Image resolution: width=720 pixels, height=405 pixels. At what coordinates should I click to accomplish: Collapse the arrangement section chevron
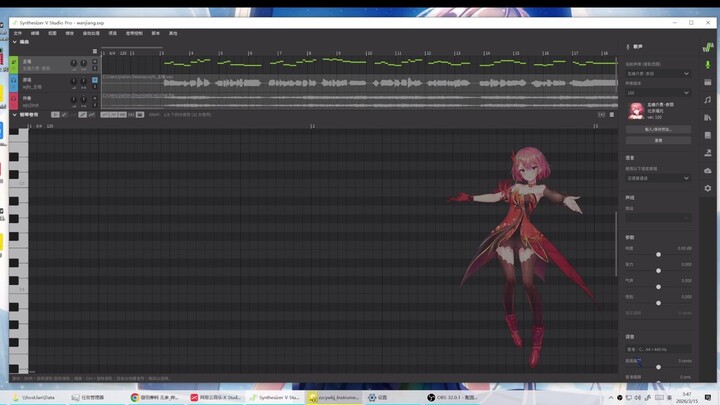(15, 42)
